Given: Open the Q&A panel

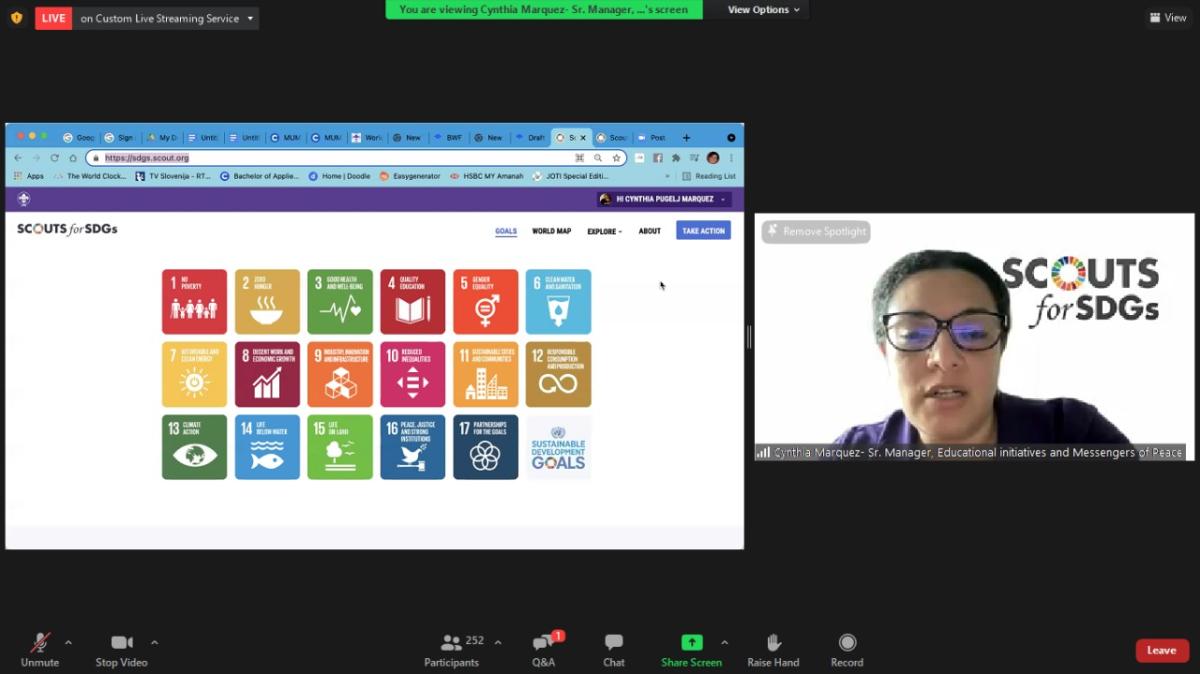Looking at the screenshot, I should click(x=543, y=649).
